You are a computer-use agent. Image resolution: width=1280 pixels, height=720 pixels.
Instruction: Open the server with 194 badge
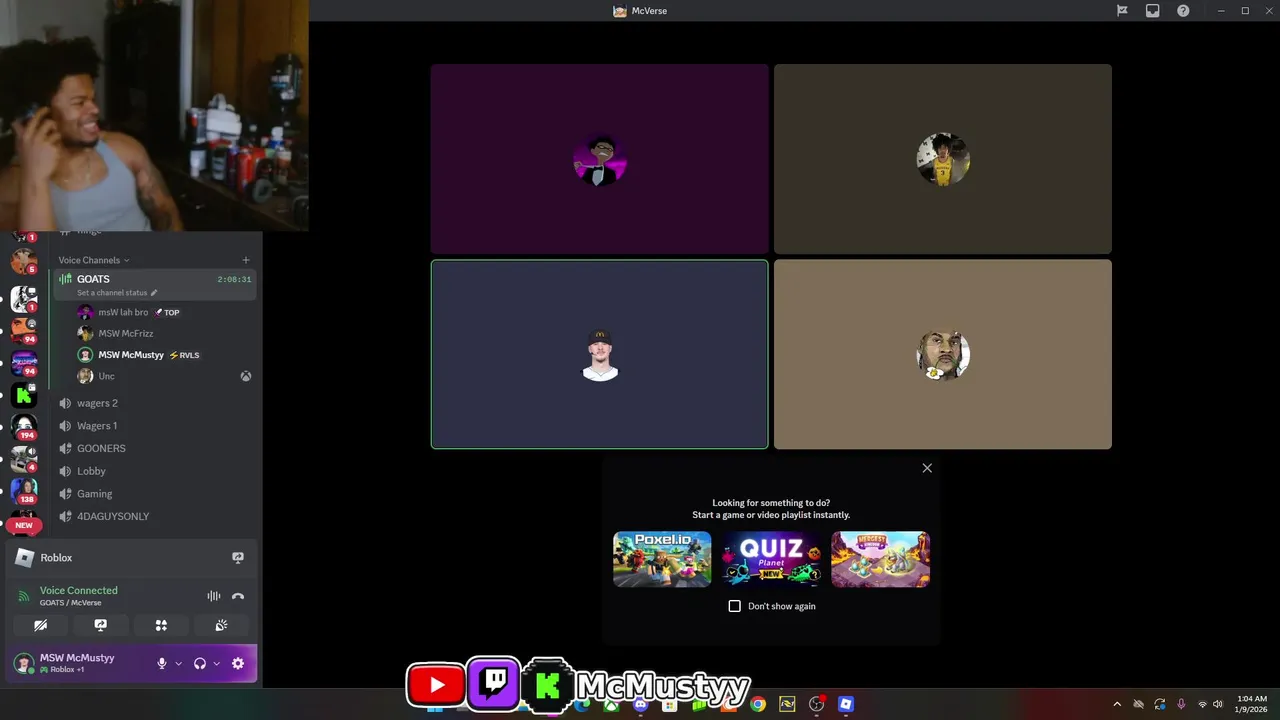tap(24, 427)
